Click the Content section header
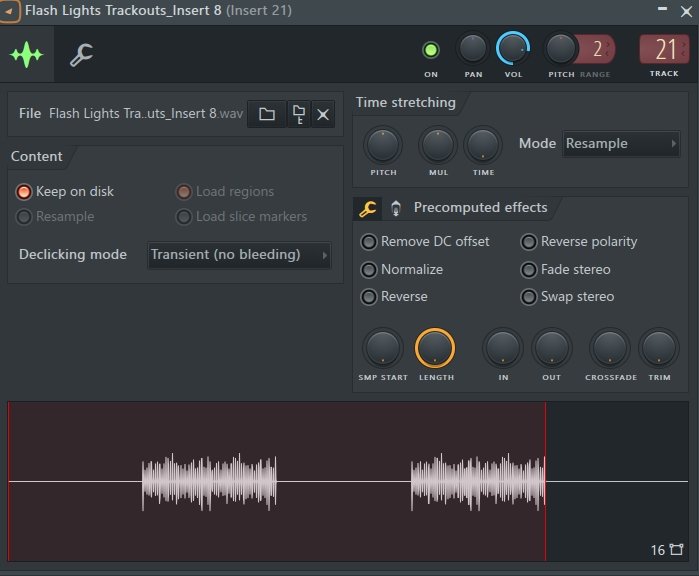699x576 pixels. click(37, 156)
